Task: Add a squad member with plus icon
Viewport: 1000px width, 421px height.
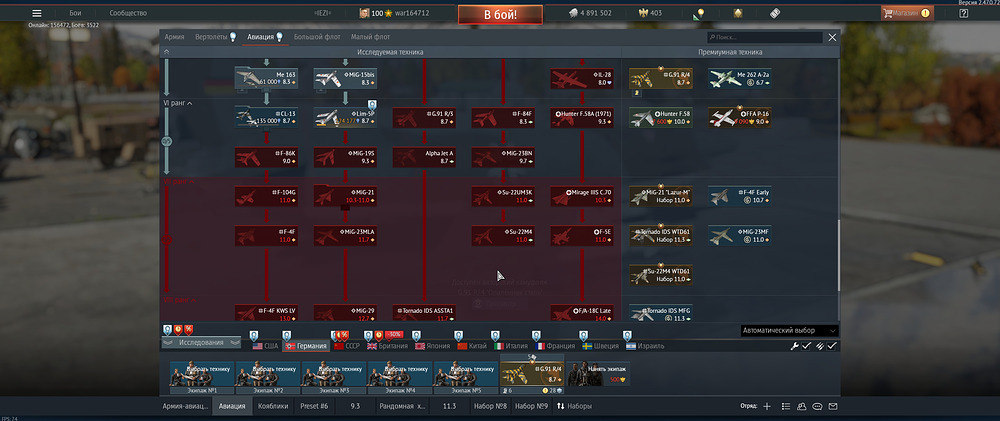Action: click(767, 406)
